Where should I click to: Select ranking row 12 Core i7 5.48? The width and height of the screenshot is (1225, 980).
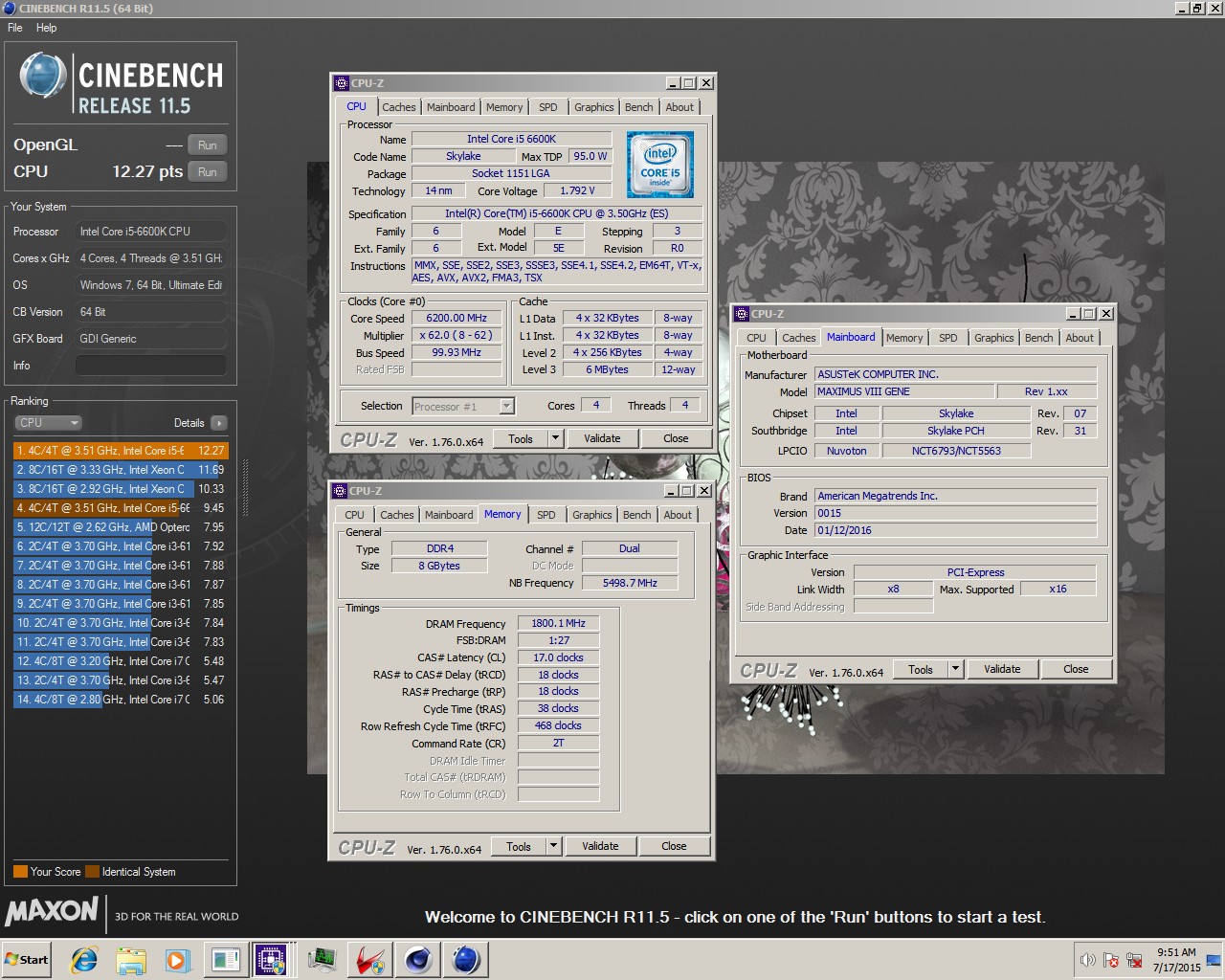pyautogui.click(x=121, y=661)
